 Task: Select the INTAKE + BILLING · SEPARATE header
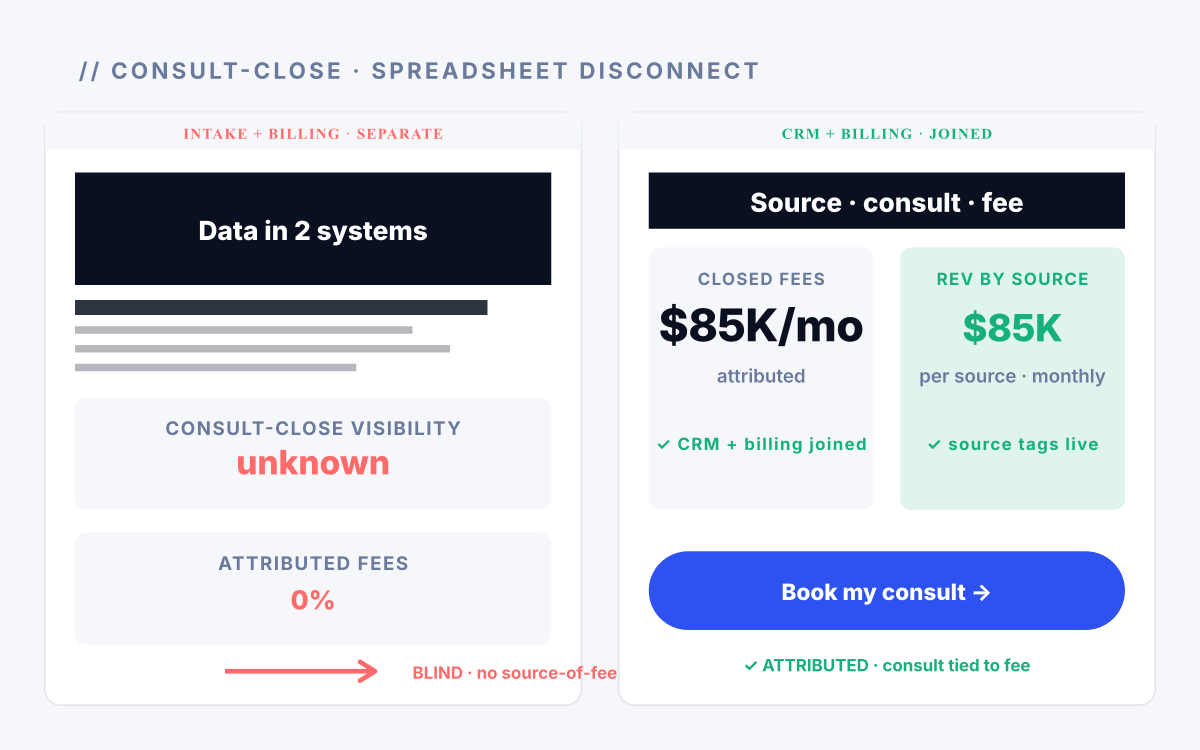tap(313, 134)
